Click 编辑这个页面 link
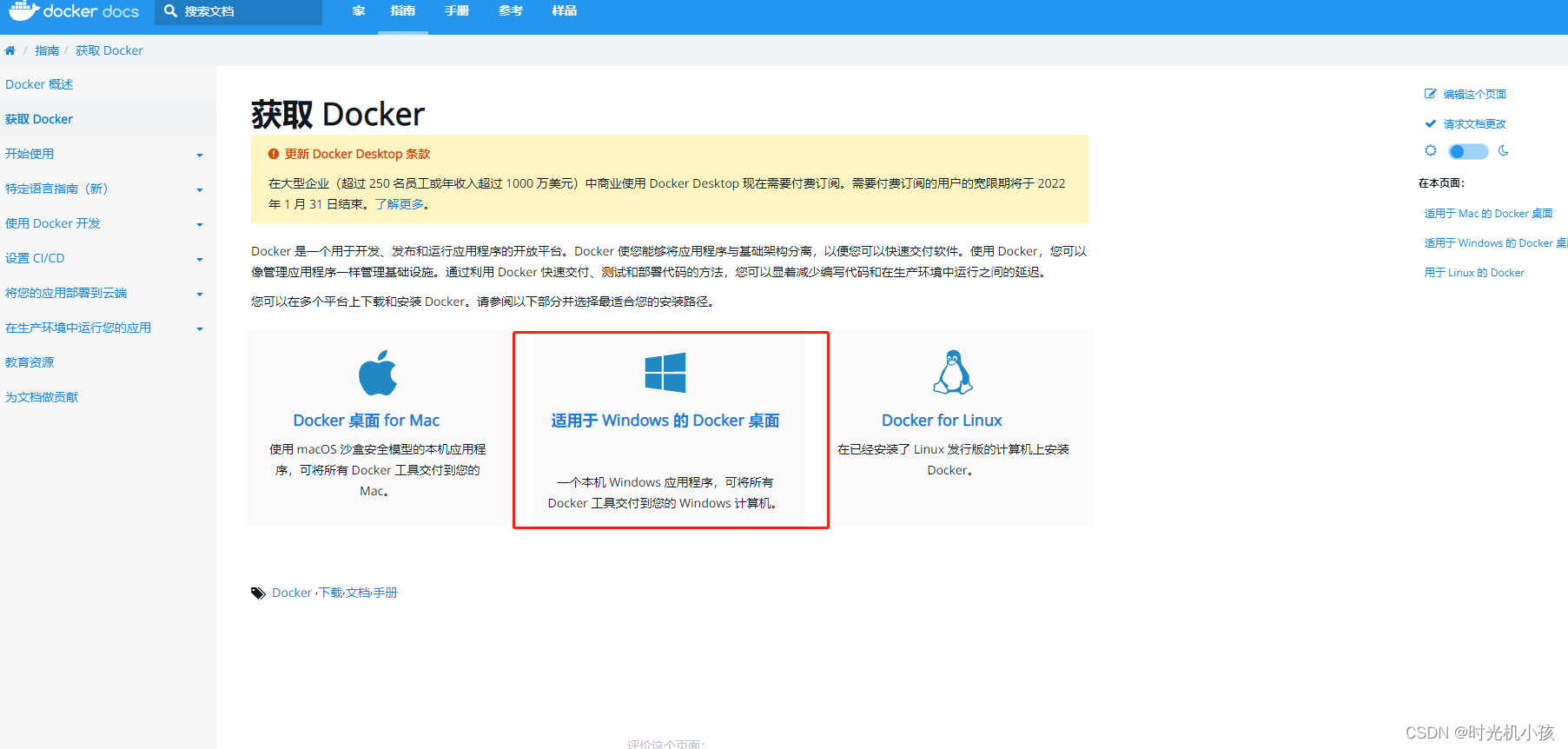This screenshot has height=749, width=1568. coord(1475,94)
